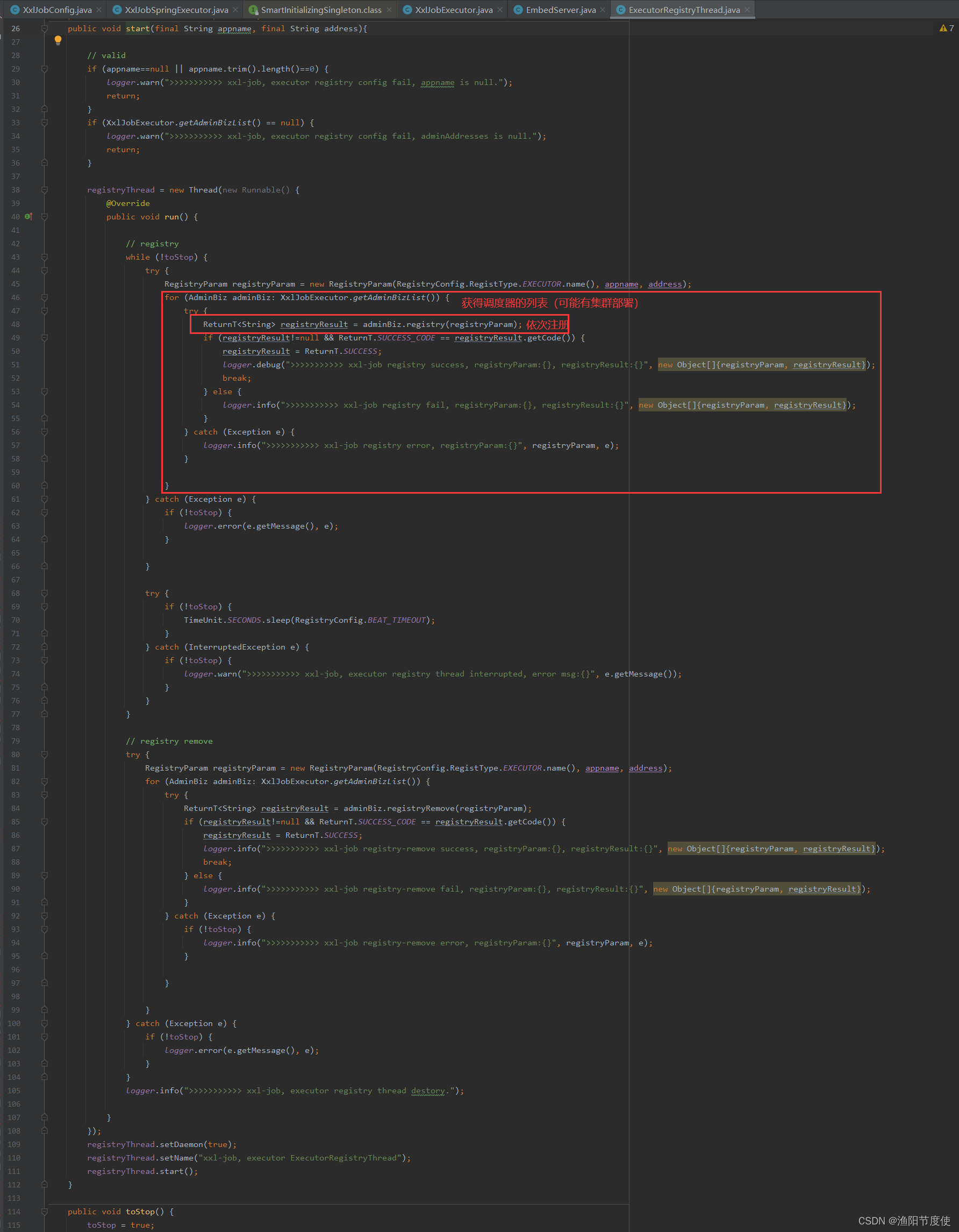Click the '// valid' comment on line 28
959x1232 pixels.
(106, 55)
